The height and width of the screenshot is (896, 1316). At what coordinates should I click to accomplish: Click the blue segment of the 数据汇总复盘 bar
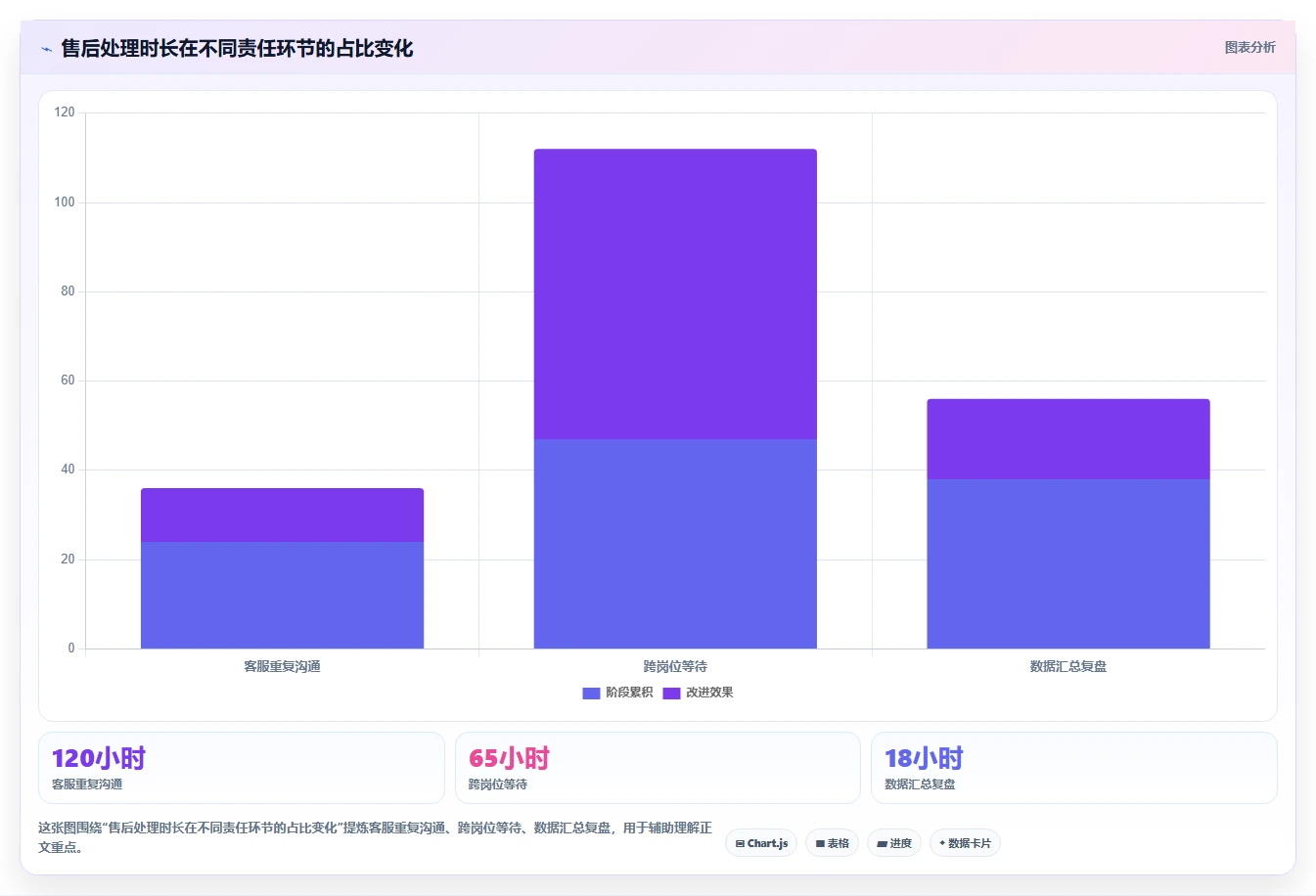tap(1068, 563)
